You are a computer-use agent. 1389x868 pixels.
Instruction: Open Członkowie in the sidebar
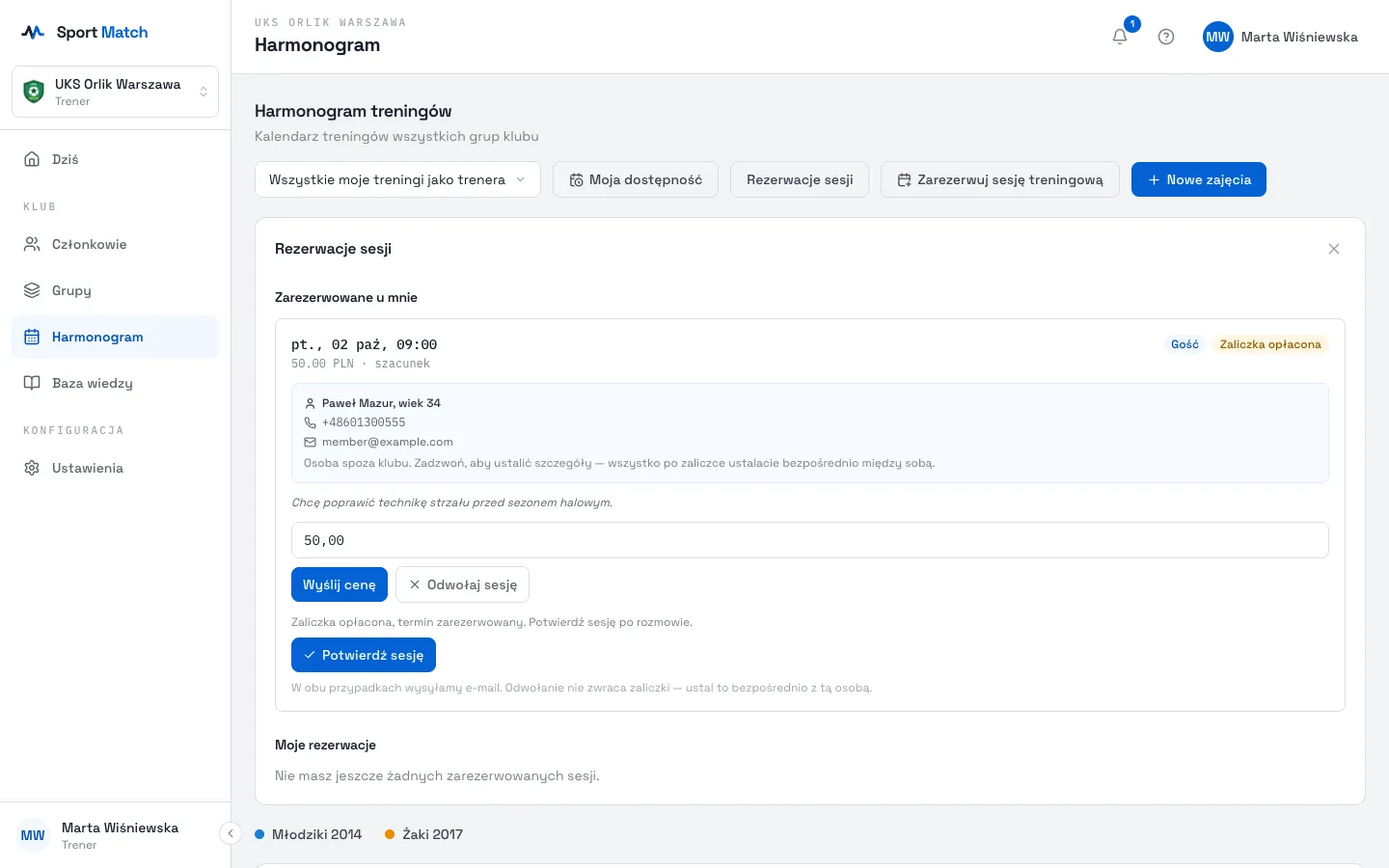coord(116,244)
